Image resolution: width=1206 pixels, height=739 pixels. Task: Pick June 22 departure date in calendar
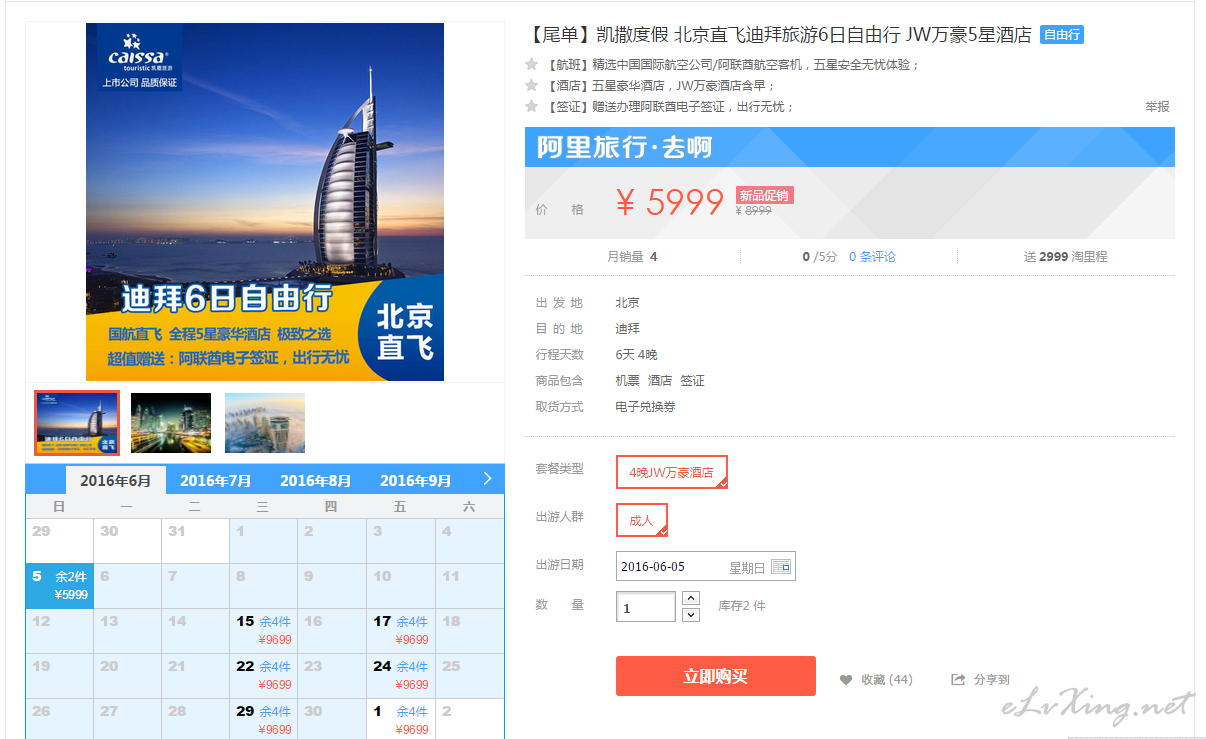tap(264, 676)
